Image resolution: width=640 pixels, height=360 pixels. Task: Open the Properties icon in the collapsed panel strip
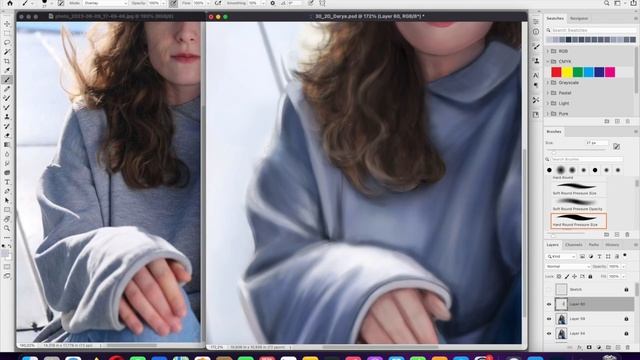point(536,22)
